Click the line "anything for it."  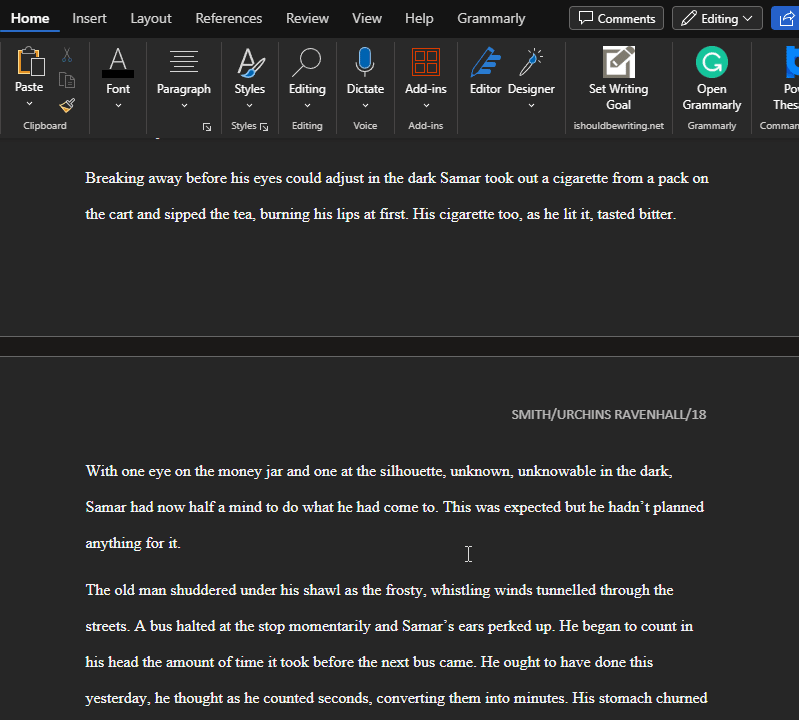click(x=133, y=543)
